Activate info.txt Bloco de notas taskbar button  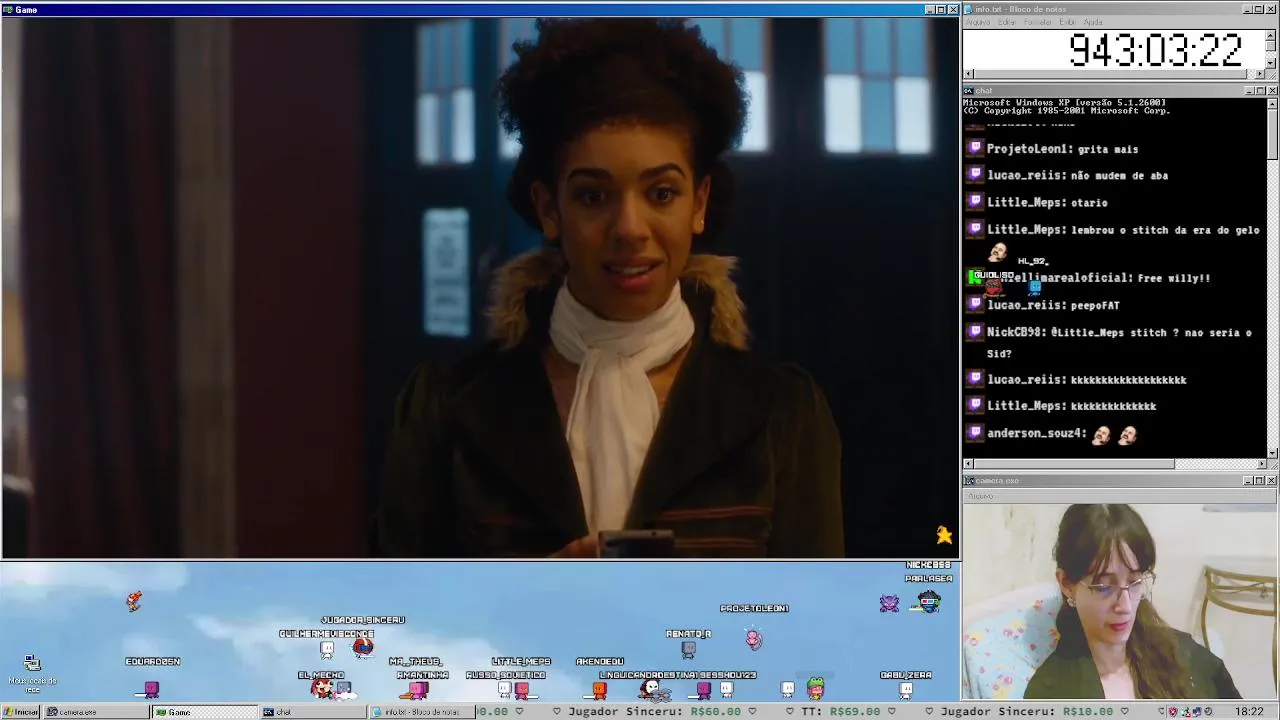pos(421,712)
